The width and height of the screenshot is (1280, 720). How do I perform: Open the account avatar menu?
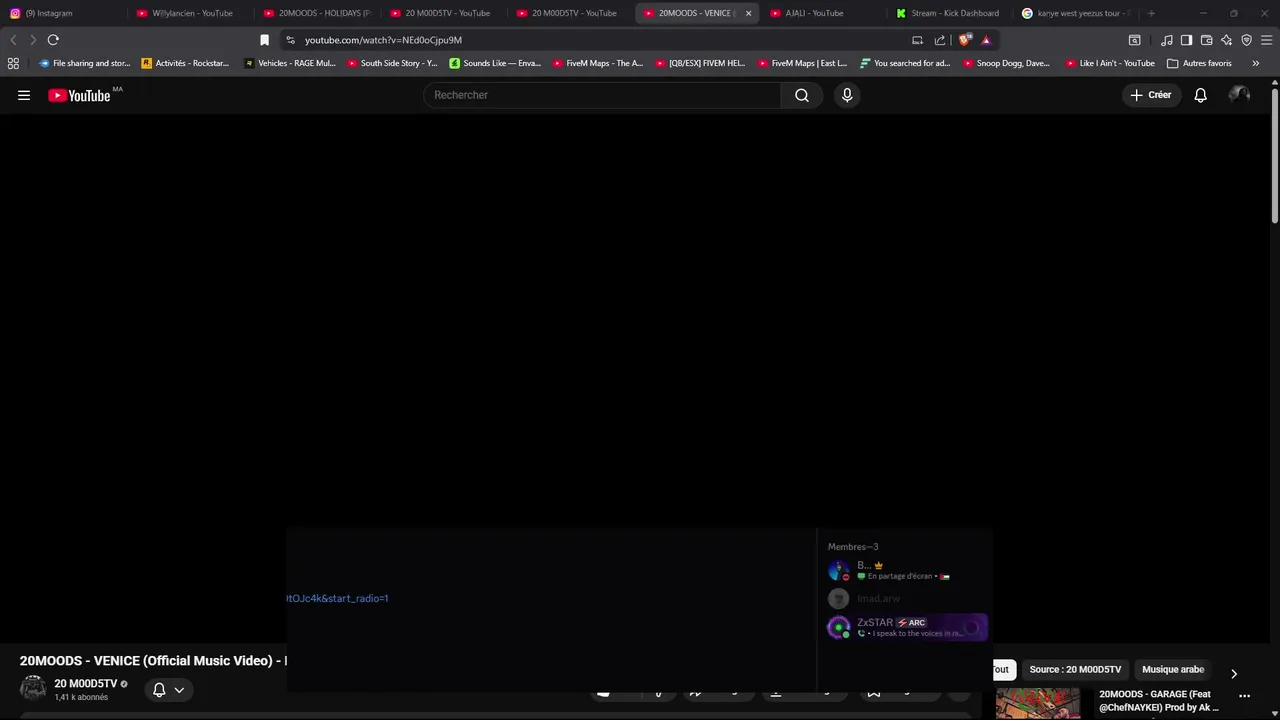click(1239, 95)
